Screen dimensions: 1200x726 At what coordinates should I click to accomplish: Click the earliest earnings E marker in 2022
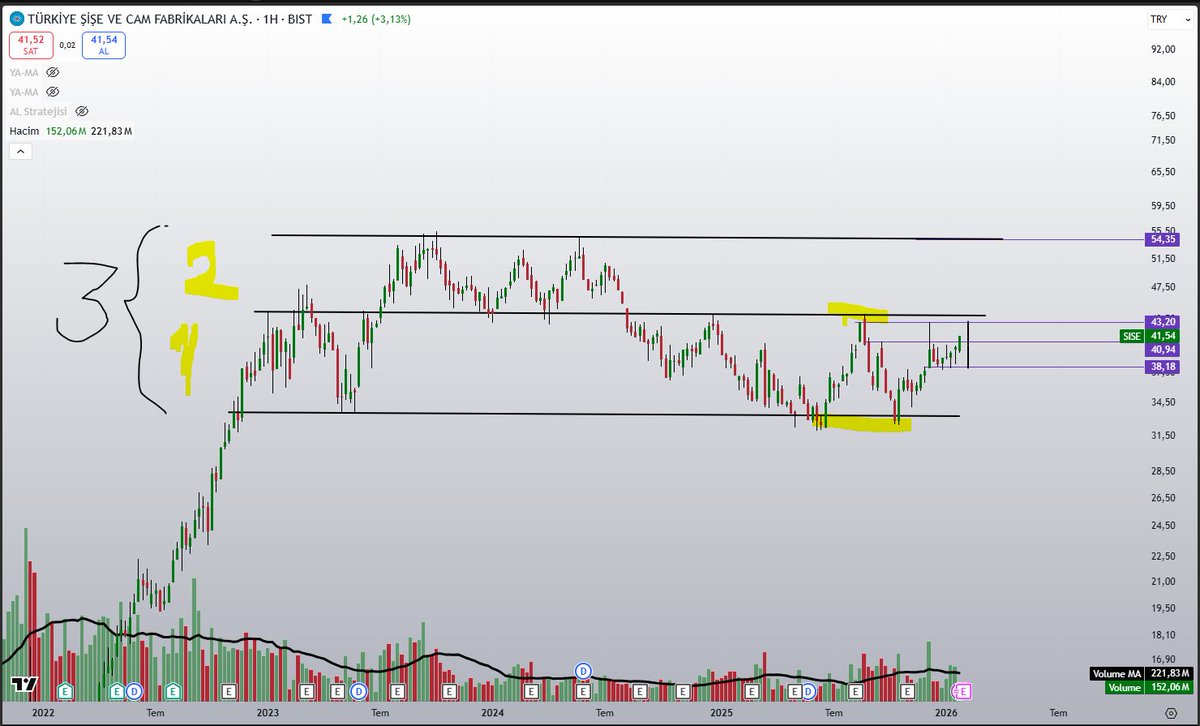(x=66, y=691)
